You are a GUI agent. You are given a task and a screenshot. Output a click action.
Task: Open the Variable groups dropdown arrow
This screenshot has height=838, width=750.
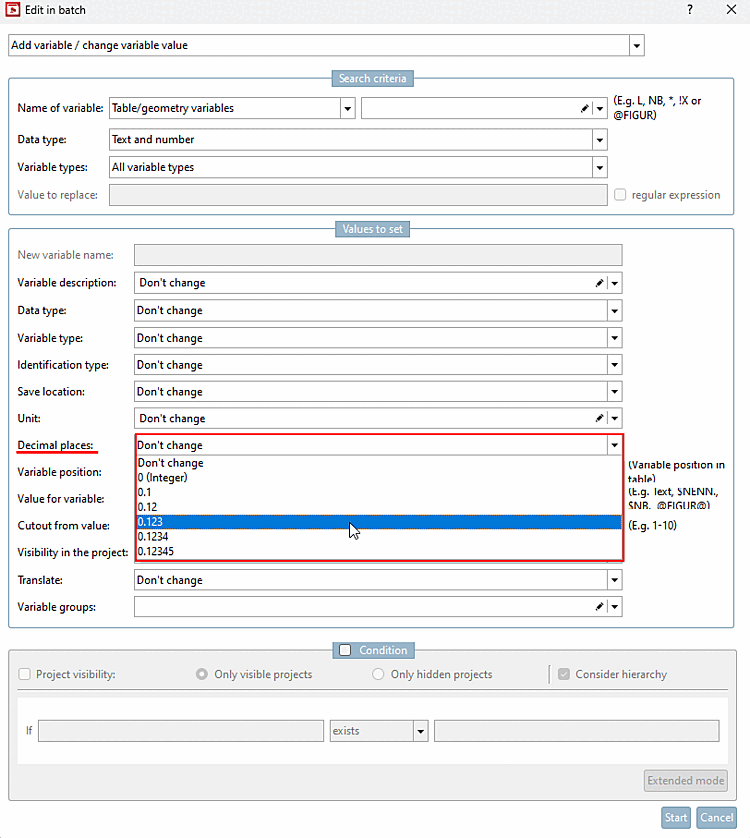(615, 607)
